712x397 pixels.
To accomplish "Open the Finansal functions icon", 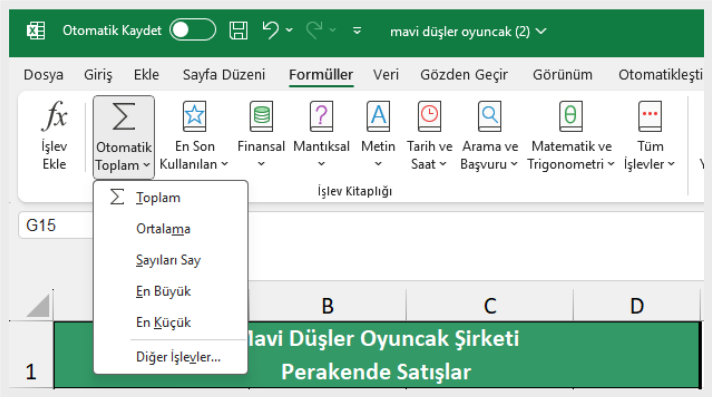I will (261, 116).
